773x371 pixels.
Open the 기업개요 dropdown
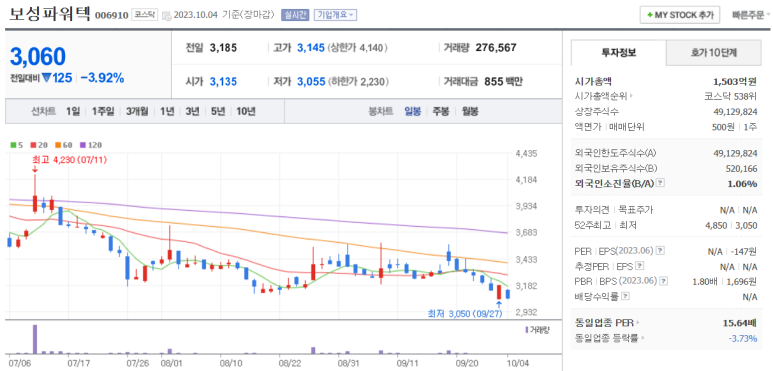(x=335, y=15)
